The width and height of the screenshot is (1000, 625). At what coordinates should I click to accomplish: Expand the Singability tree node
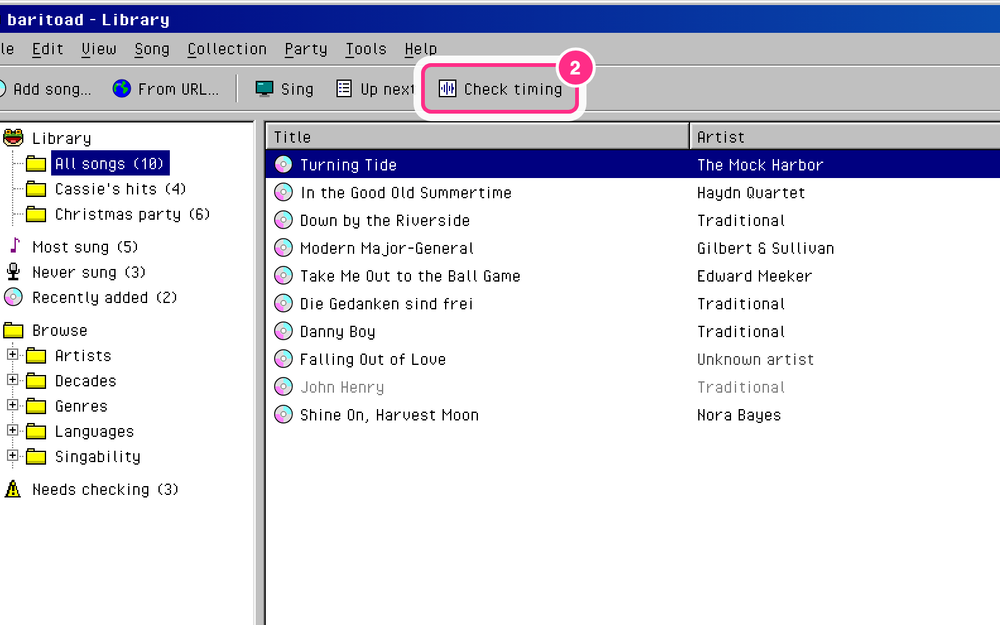coord(12,455)
